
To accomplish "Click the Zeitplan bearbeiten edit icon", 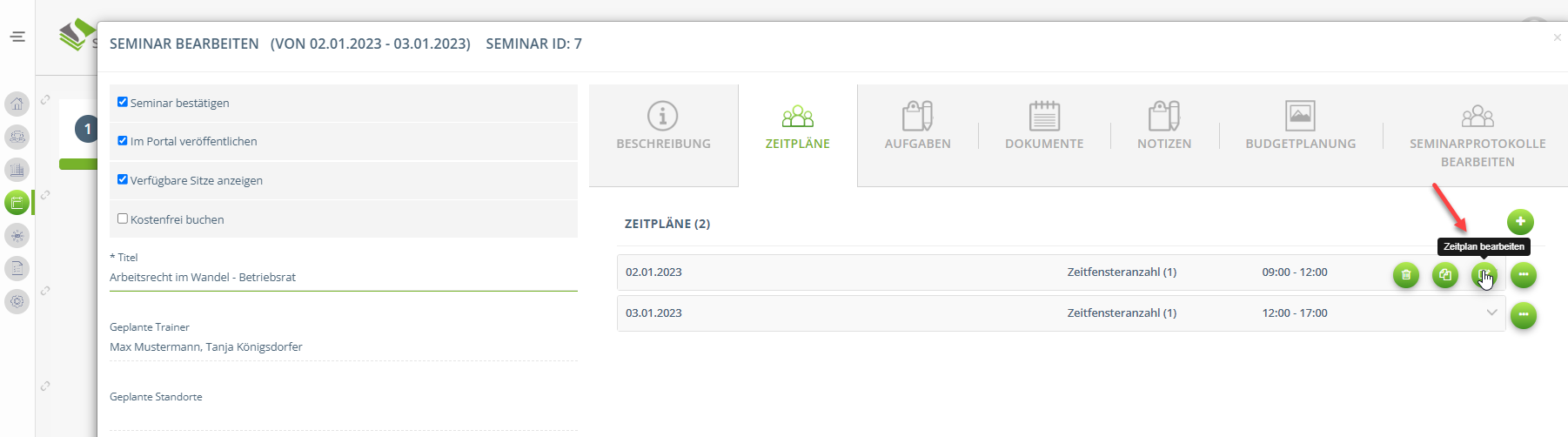I will click(1484, 275).
